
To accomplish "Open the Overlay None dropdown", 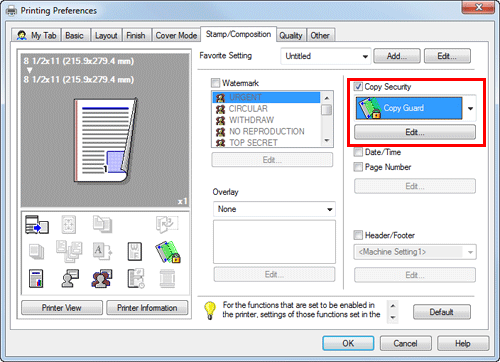I will tap(274, 209).
